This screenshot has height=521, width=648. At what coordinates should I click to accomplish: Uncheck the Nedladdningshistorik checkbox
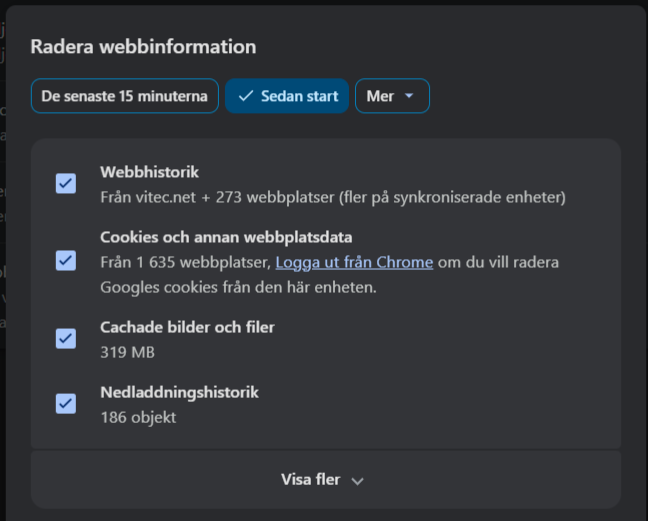click(66, 403)
